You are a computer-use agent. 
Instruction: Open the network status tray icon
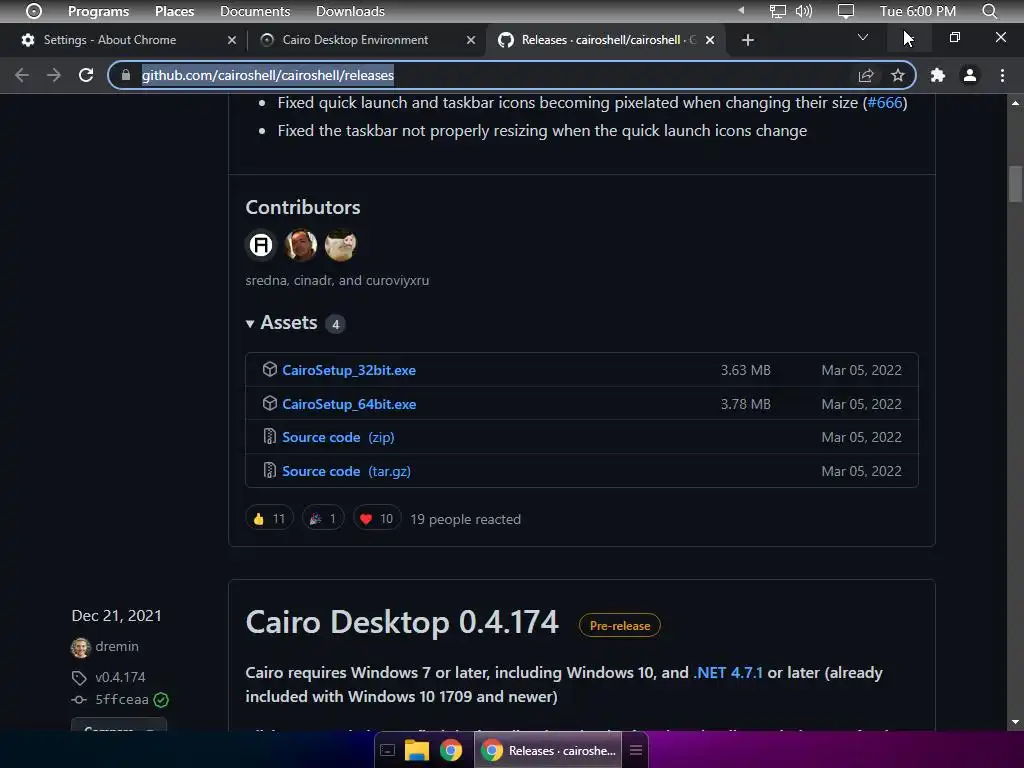click(x=777, y=11)
